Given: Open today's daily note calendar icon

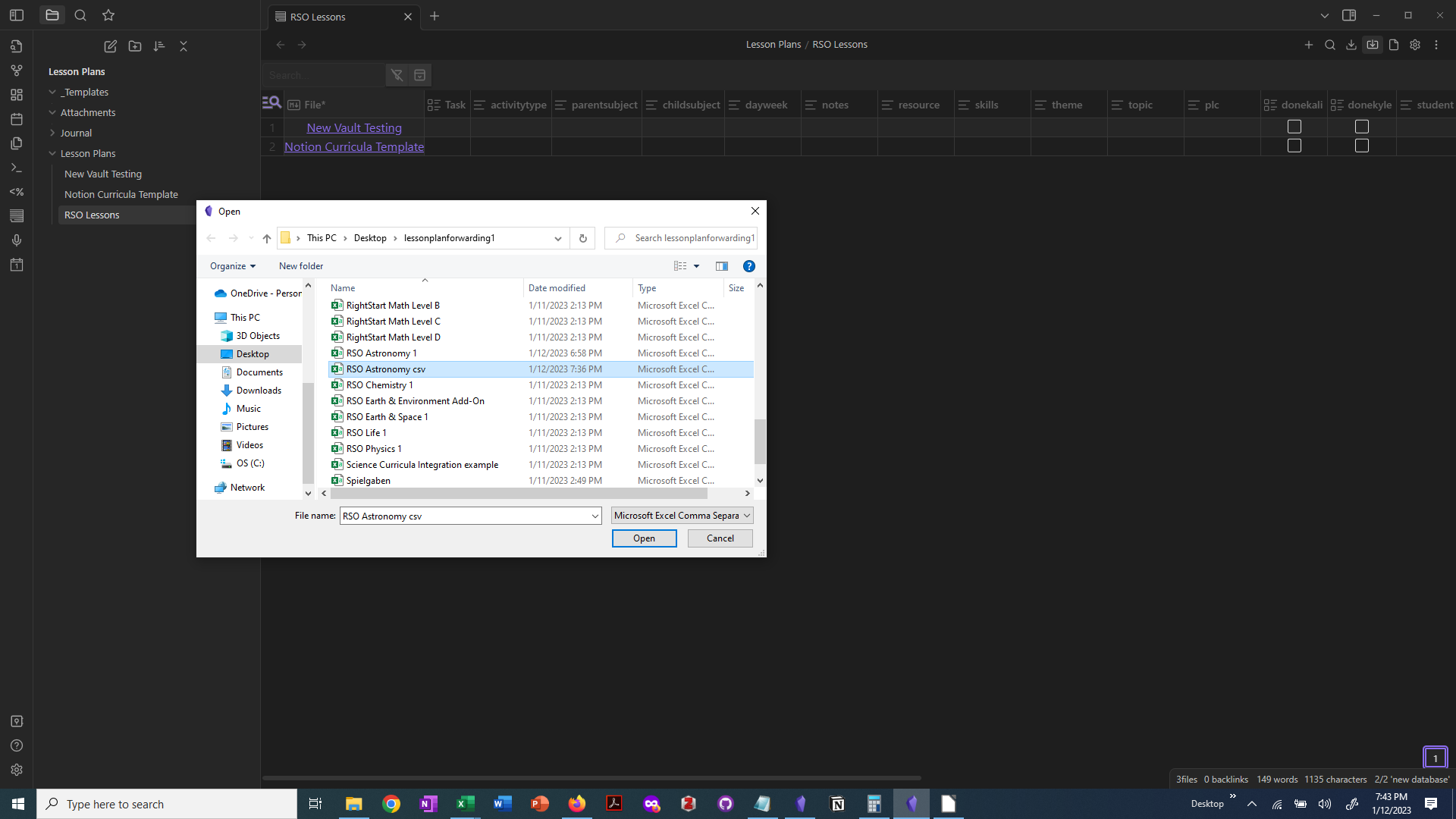Looking at the screenshot, I should (x=17, y=265).
